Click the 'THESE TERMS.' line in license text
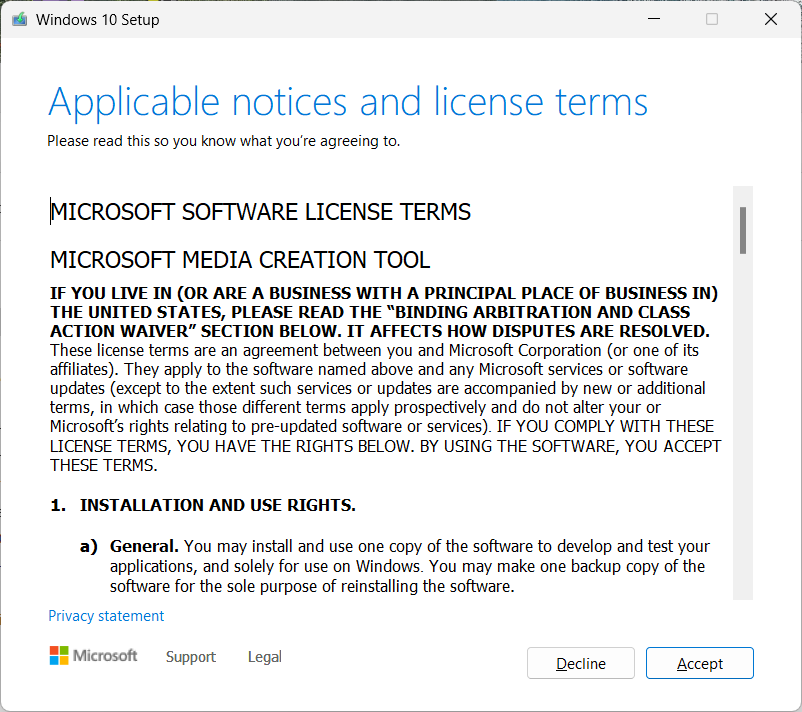The width and height of the screenshot is (802, 712). (x=103, y=465)
